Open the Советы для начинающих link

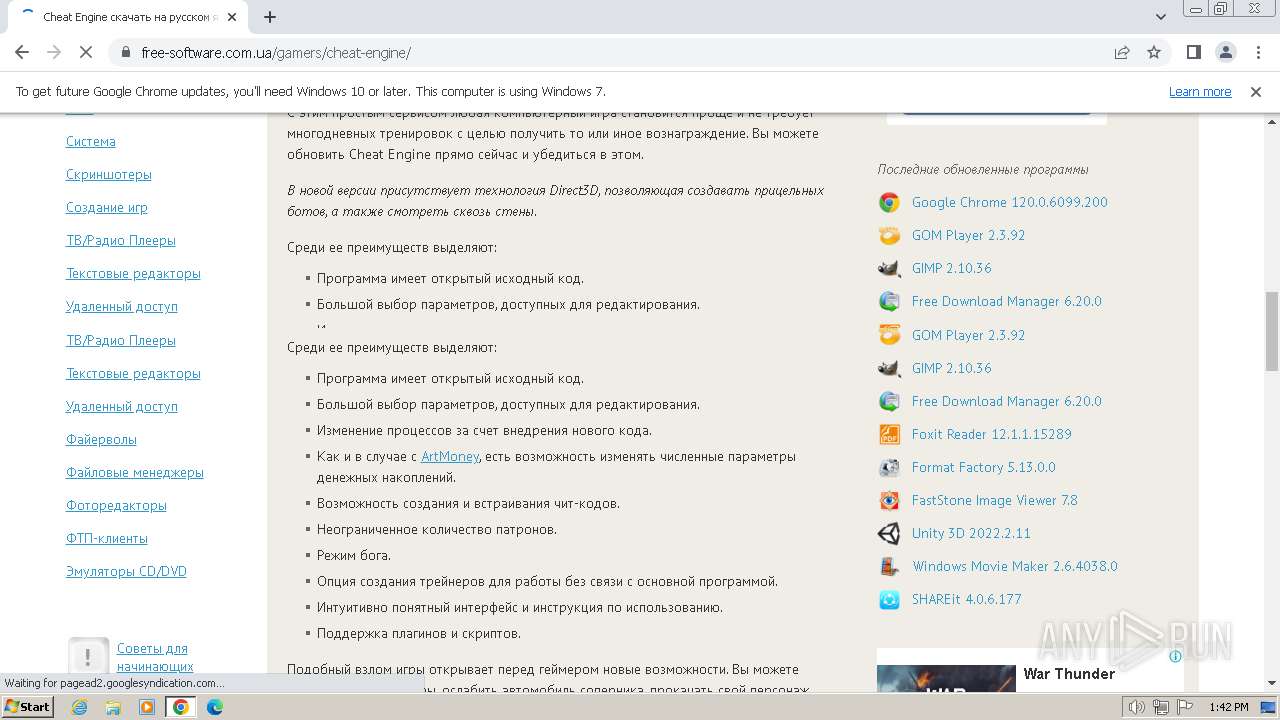pyautogui.click(x=155, y=657)
